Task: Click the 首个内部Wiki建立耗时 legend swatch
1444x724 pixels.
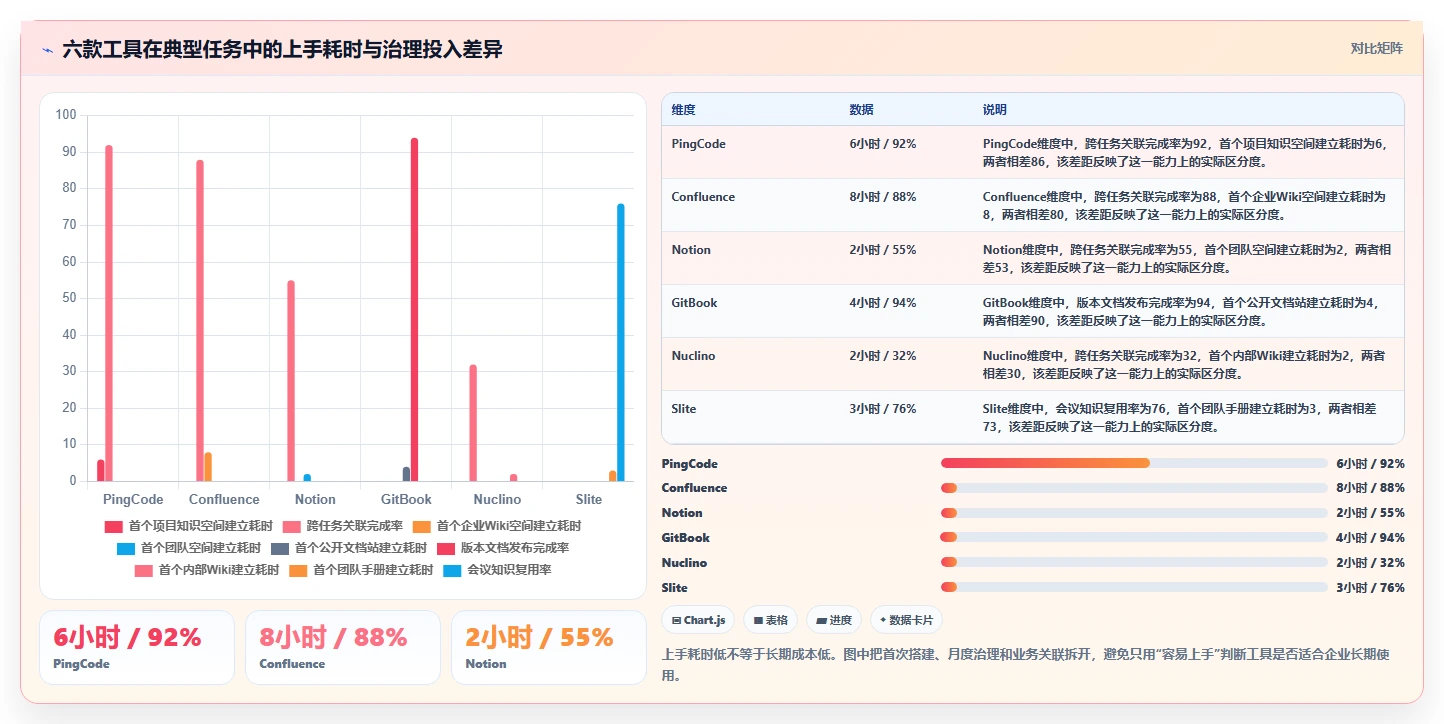Action: (x=143, y=570)
